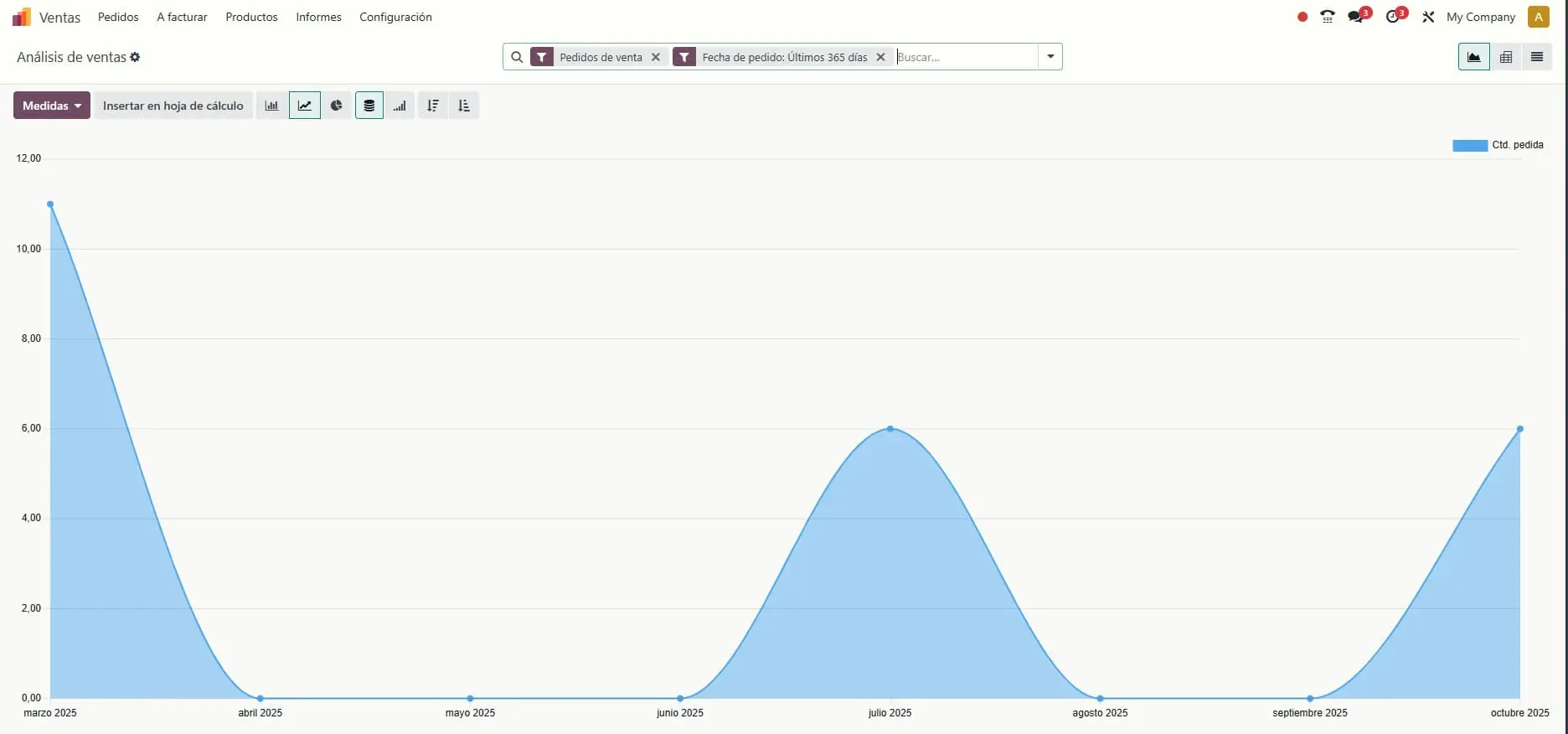Switch to bar chart mode
This screenshot has width=1568, height=734.
click(271, 106)
